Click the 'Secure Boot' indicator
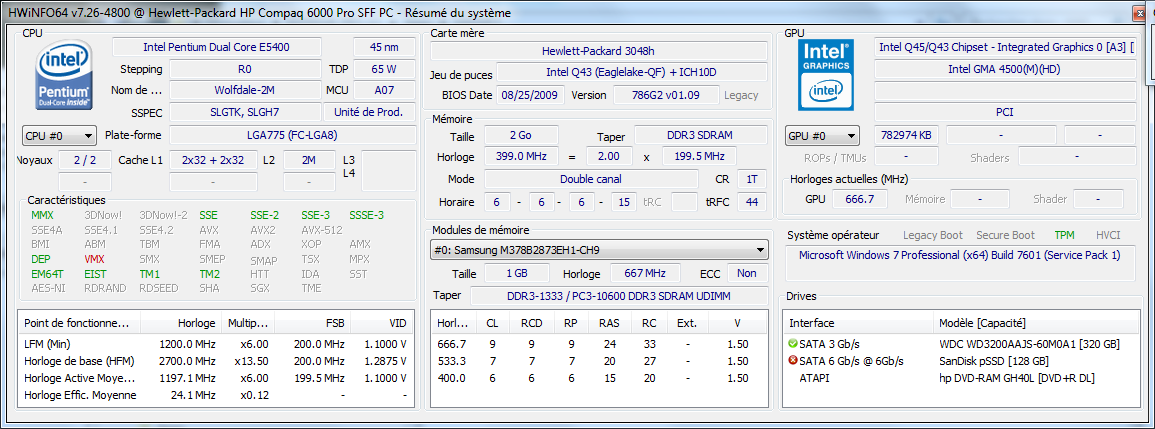Image resolution: width=1155 pixels, height=429 pixels. click(x=1005, y=235)
